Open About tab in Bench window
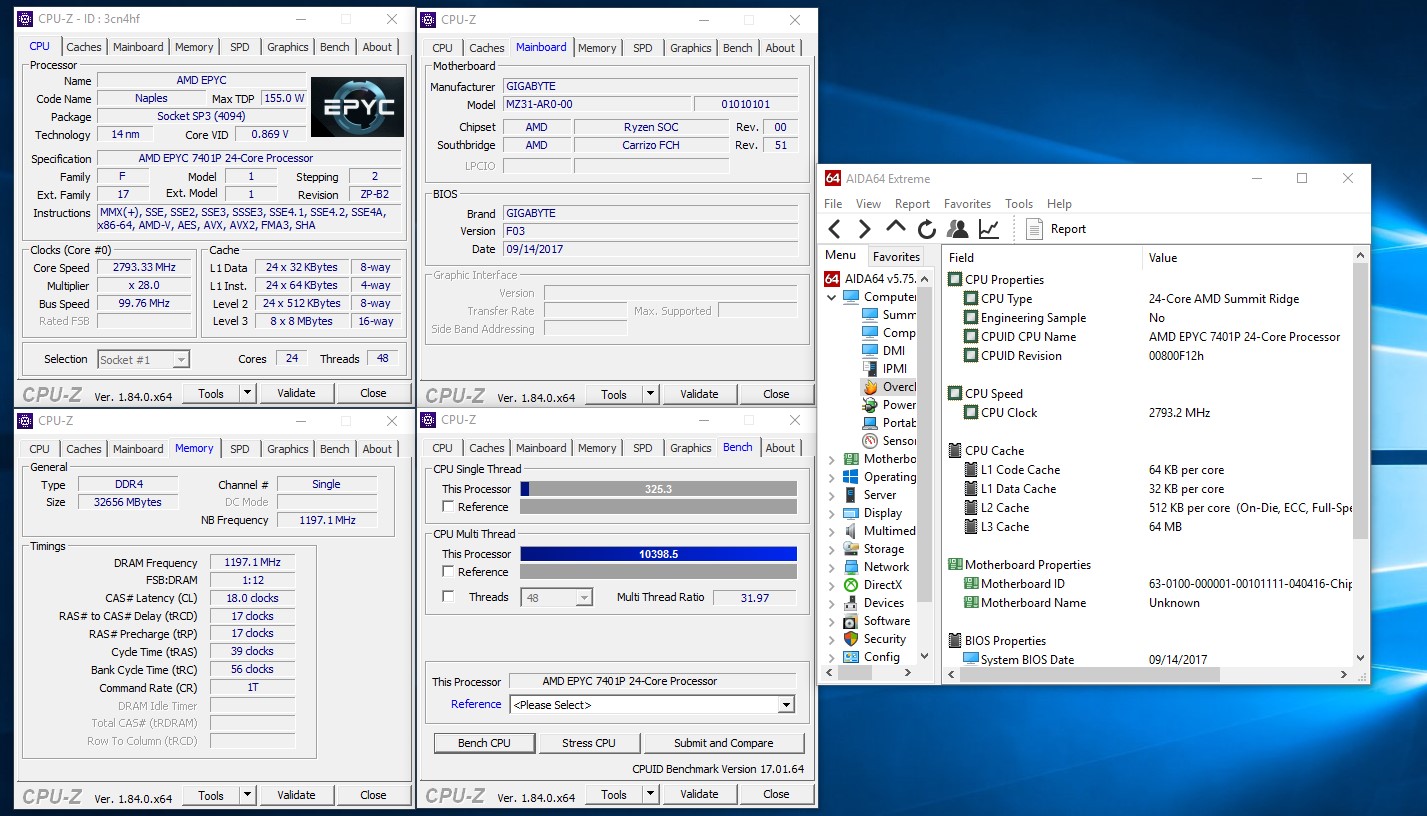The height and width of the screenshot is (816, 1427). (780, 448)
